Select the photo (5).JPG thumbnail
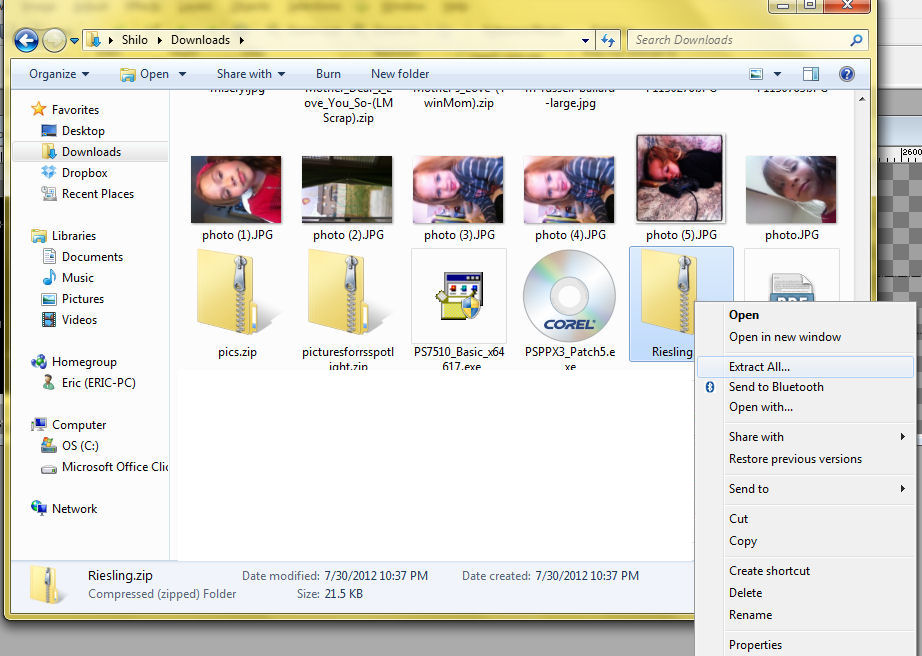 (x=680, y=179)
